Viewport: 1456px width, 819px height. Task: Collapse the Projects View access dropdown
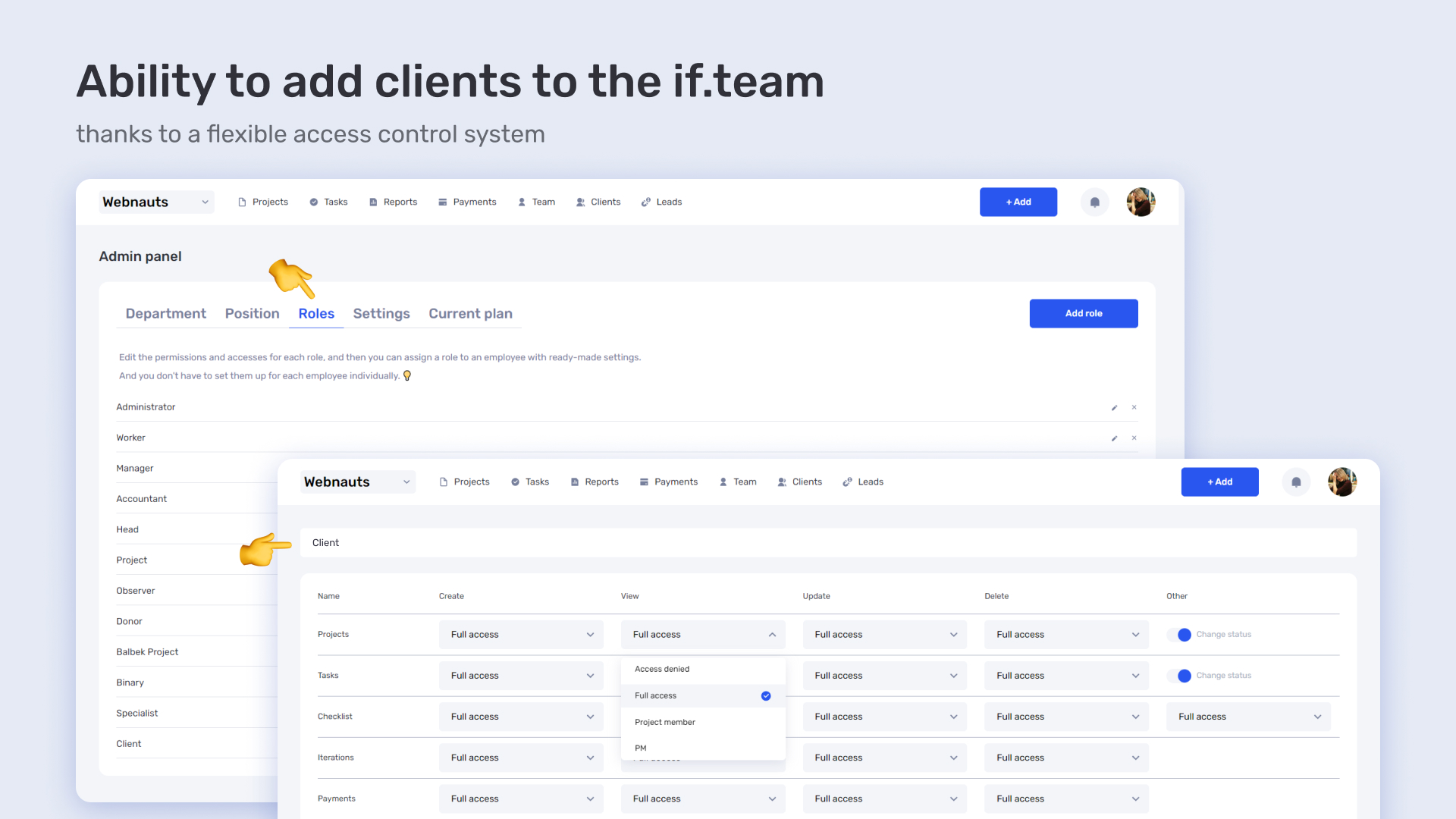point(703,635)
